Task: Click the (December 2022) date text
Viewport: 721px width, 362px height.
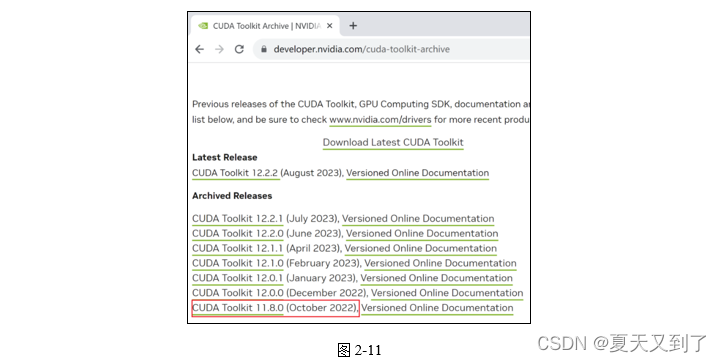Action: pos(326,293)
